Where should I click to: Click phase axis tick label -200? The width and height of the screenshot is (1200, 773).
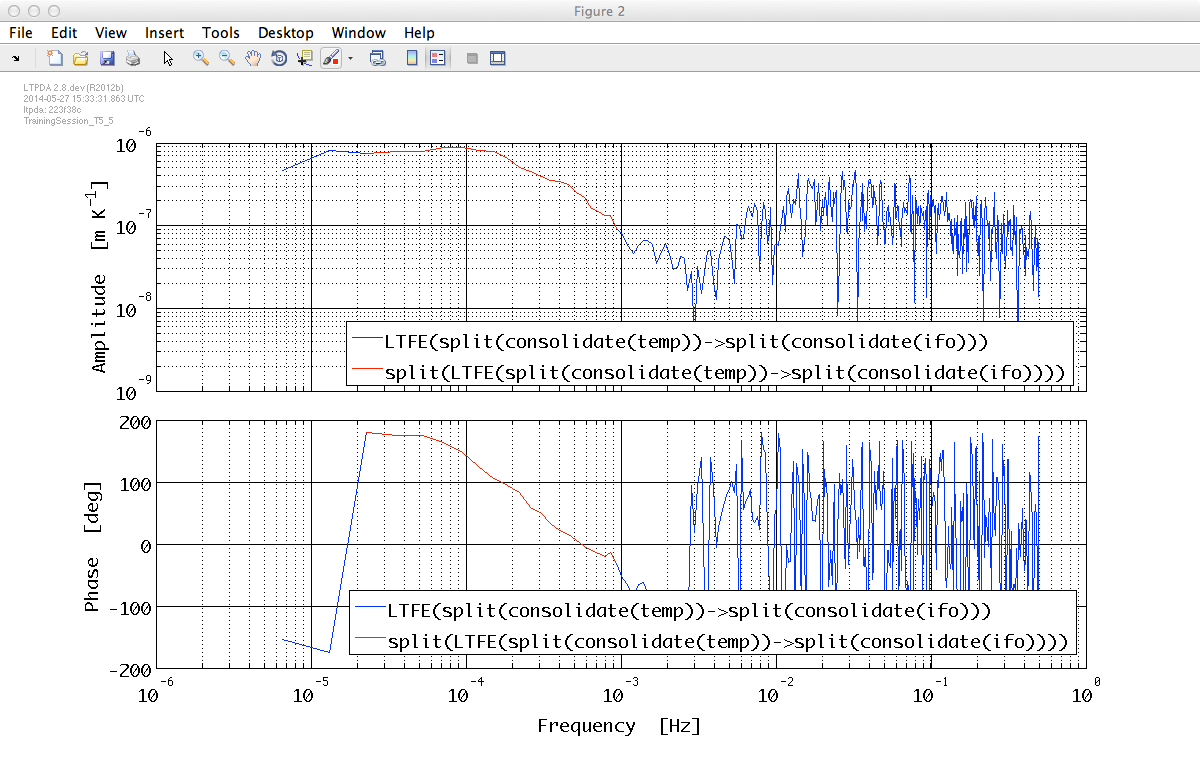click(x=129, y=668)
